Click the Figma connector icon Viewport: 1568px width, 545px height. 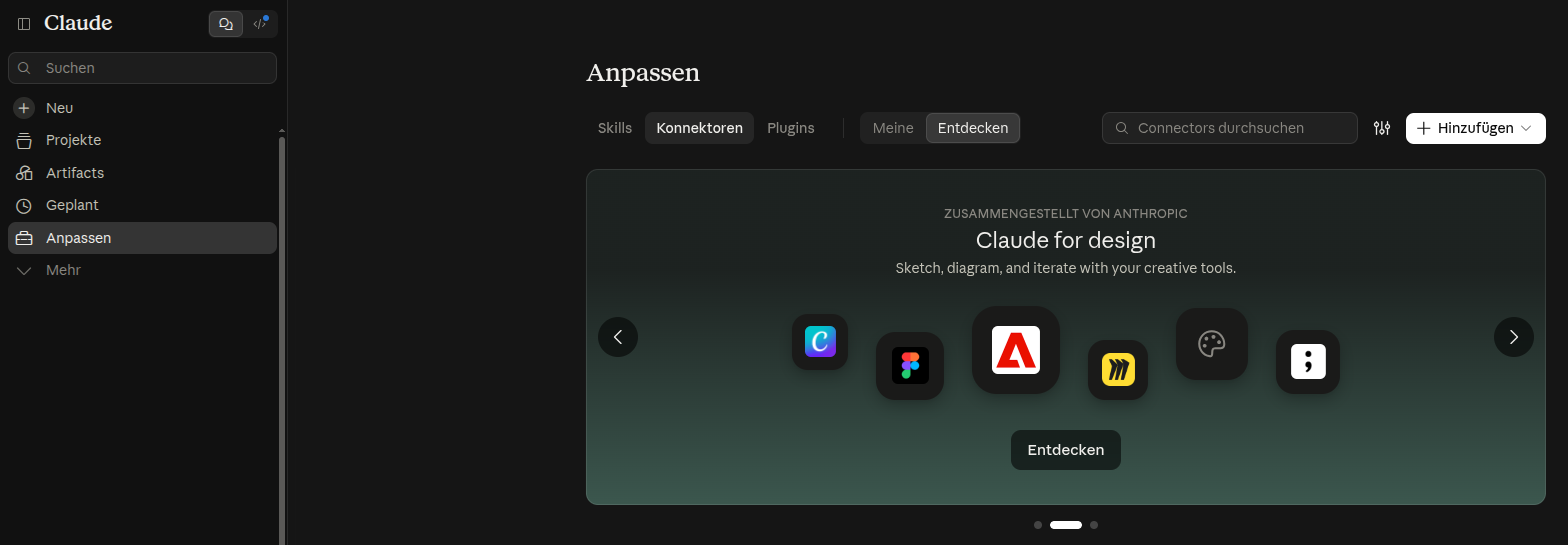(x=910, y=366)
